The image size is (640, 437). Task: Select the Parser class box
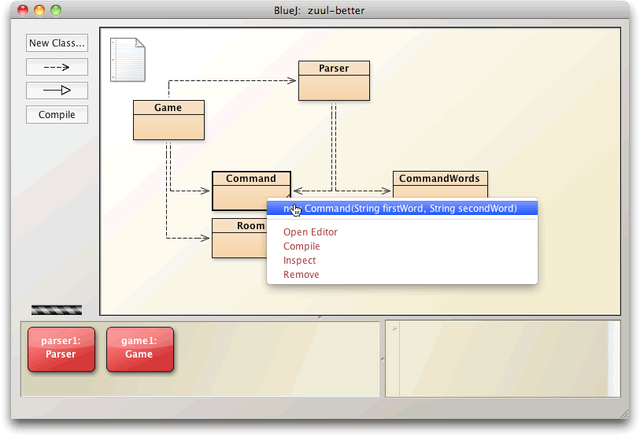[x=334, y=81]
